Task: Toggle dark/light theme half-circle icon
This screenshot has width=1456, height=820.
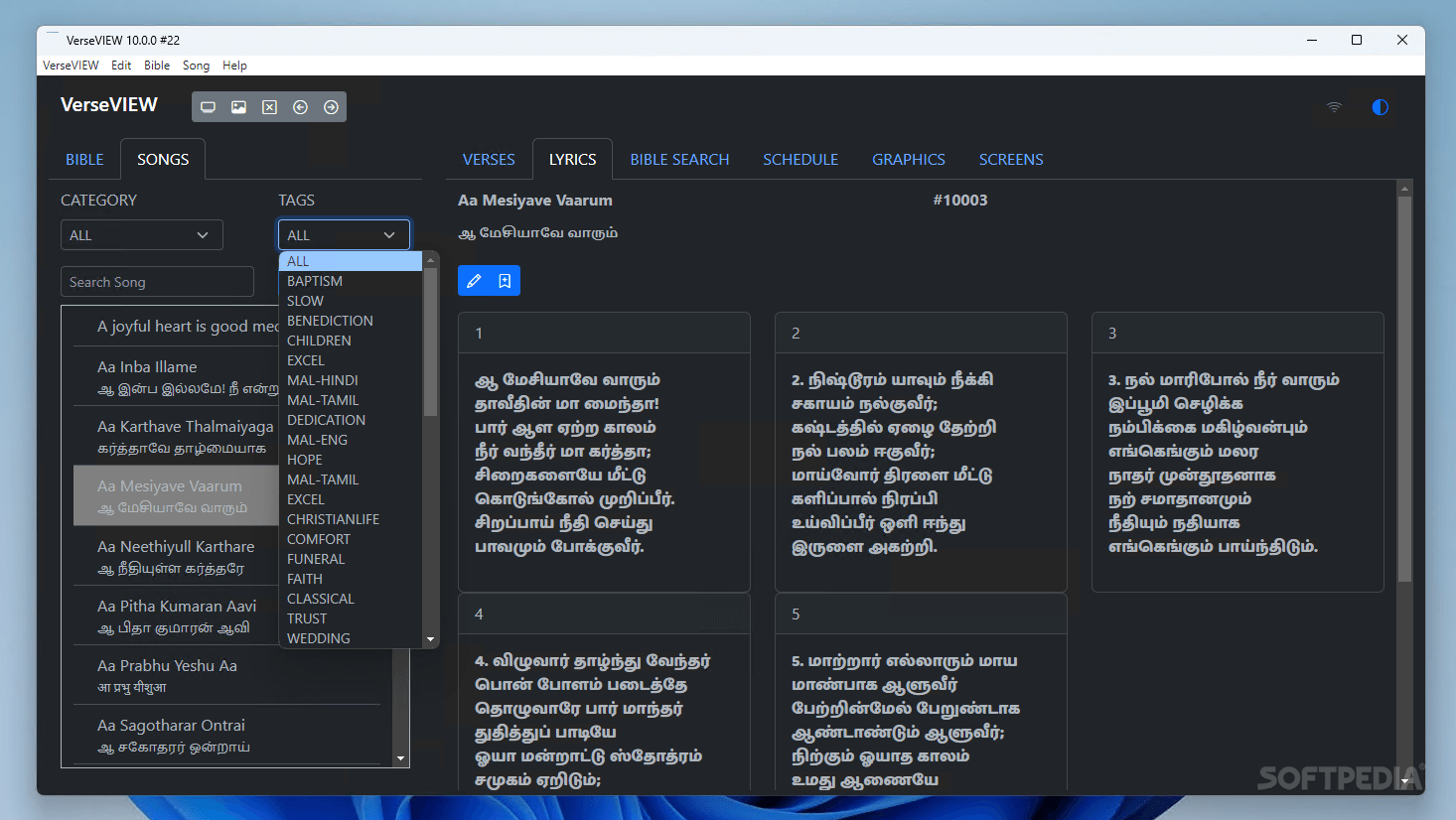Action: tap(1380, 107)
